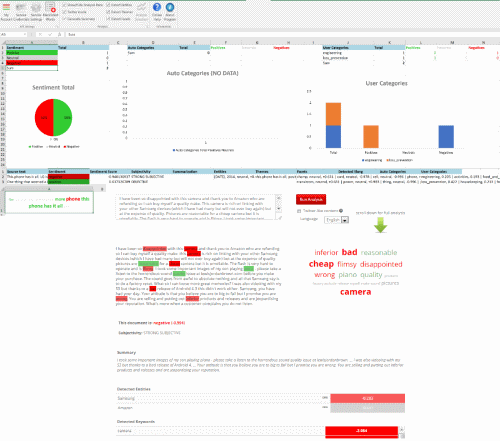This screenshot has height=441, width=500.
Task: Click the Name Box field
Action: [12, 34]
